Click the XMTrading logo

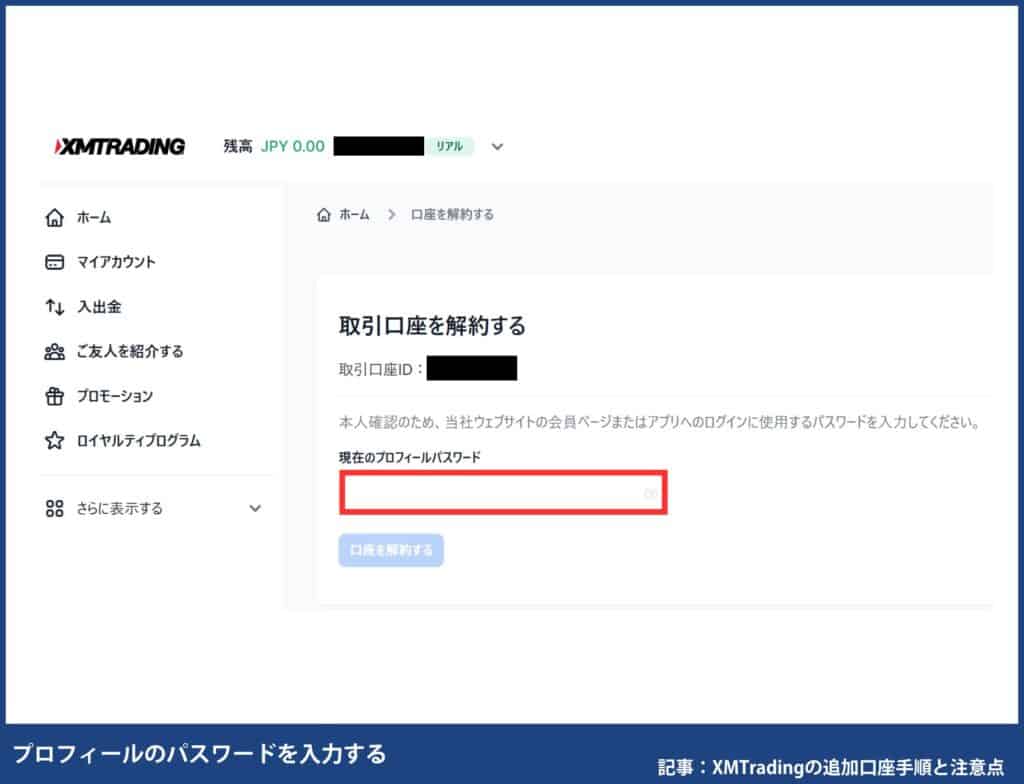[x=120, y=146]
